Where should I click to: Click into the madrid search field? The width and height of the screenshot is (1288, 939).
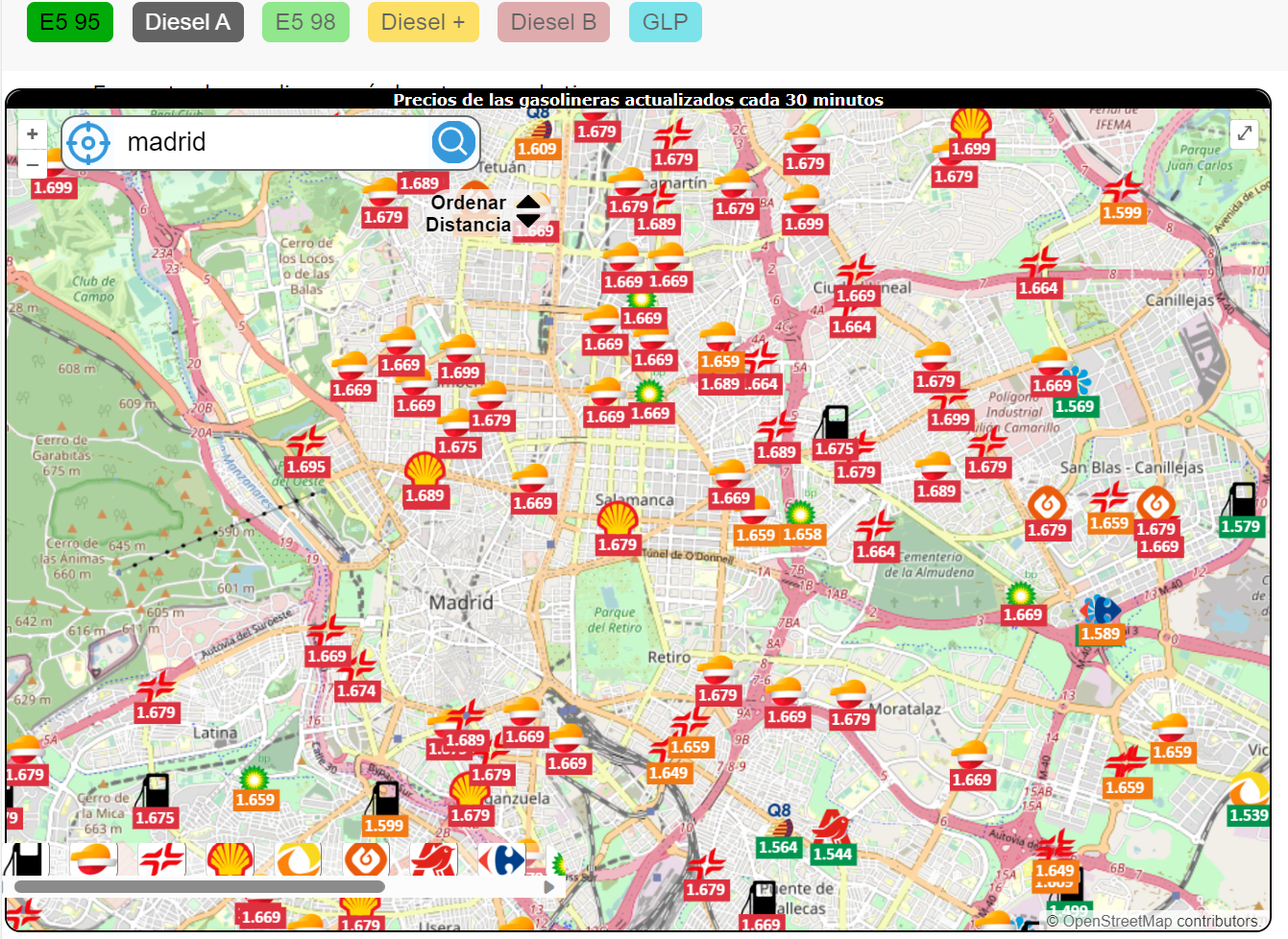pyautogui.click(x=272, y=143)
